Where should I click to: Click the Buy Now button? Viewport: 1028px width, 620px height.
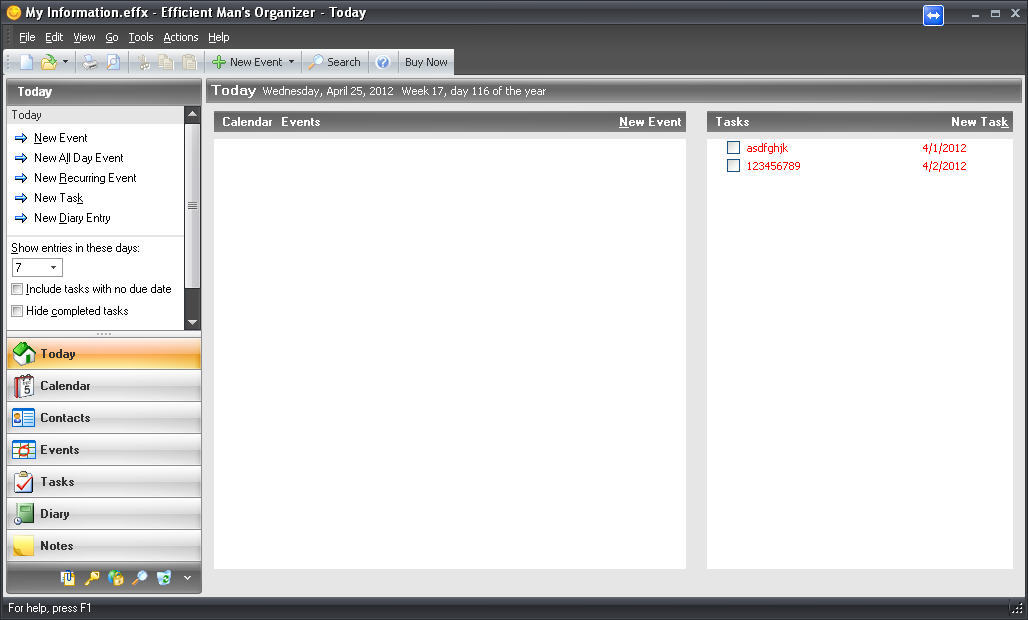[425, 61]
